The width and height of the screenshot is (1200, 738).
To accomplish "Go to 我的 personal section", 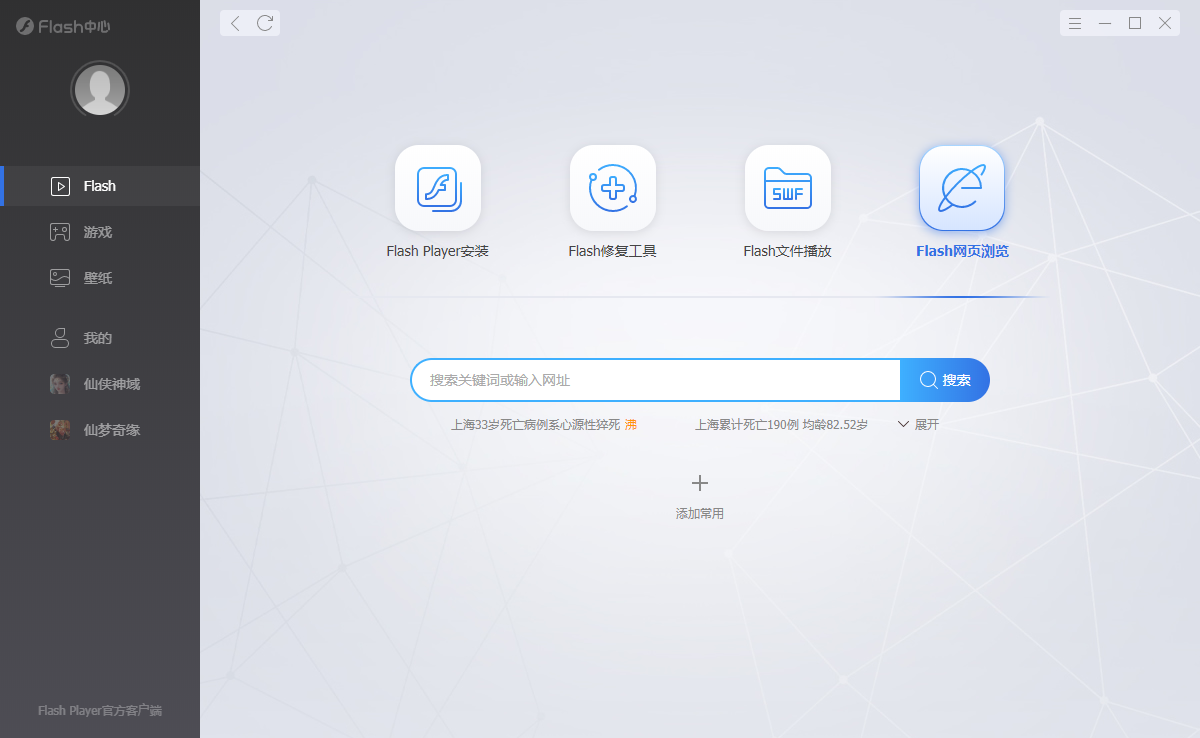I will [97, 338].
